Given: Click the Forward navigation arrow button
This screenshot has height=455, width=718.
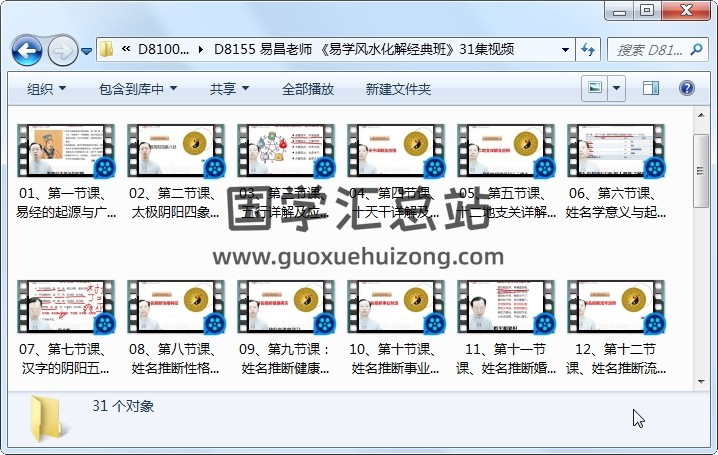Looking at the screenshot, I should tap(62, 49).
